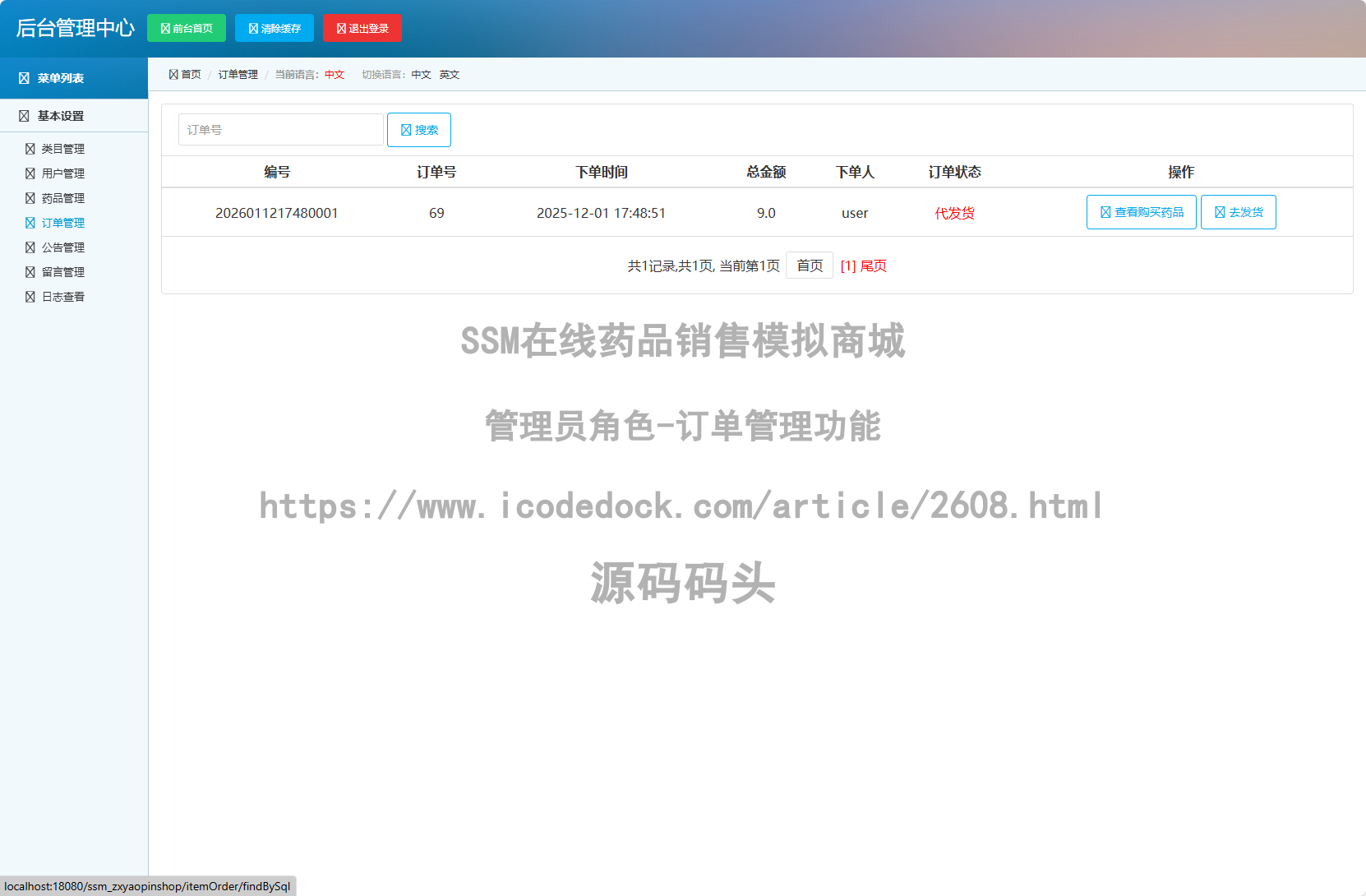This screenshot has height=896, width=1366.
Task: Click the 去发货 button for order 69
Action: (1238, 212)
